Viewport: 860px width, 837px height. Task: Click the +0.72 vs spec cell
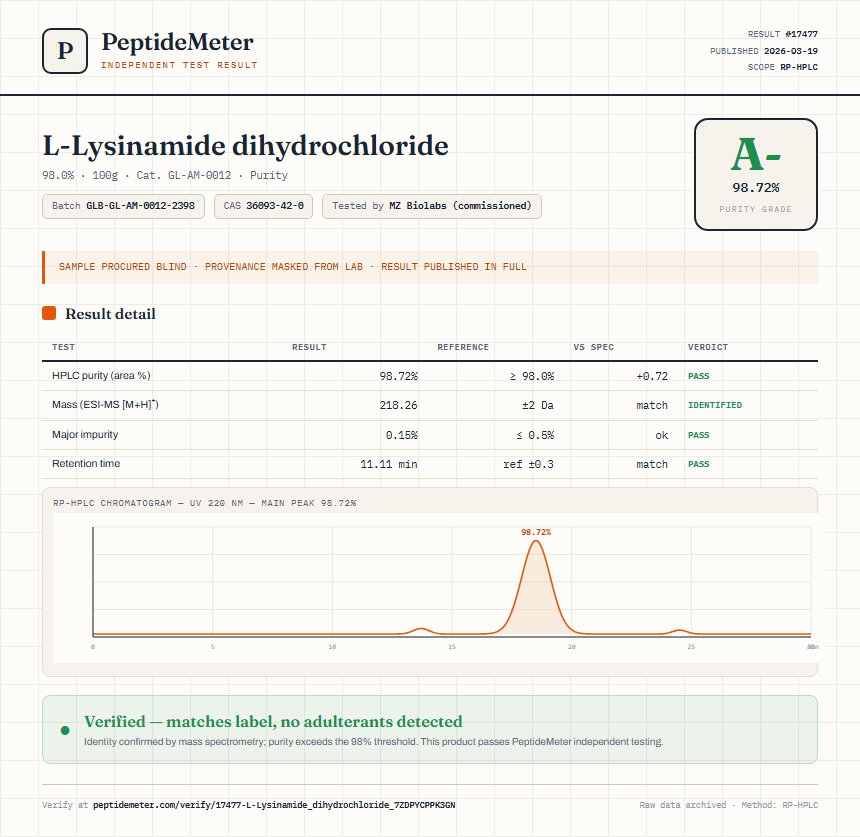point(652,376)
